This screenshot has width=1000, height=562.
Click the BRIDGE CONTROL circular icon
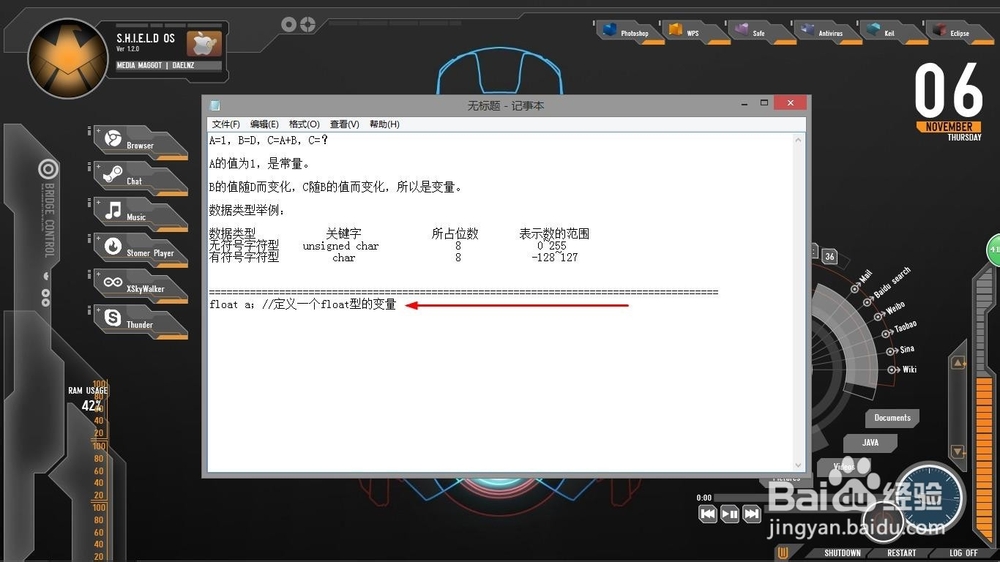48,169
